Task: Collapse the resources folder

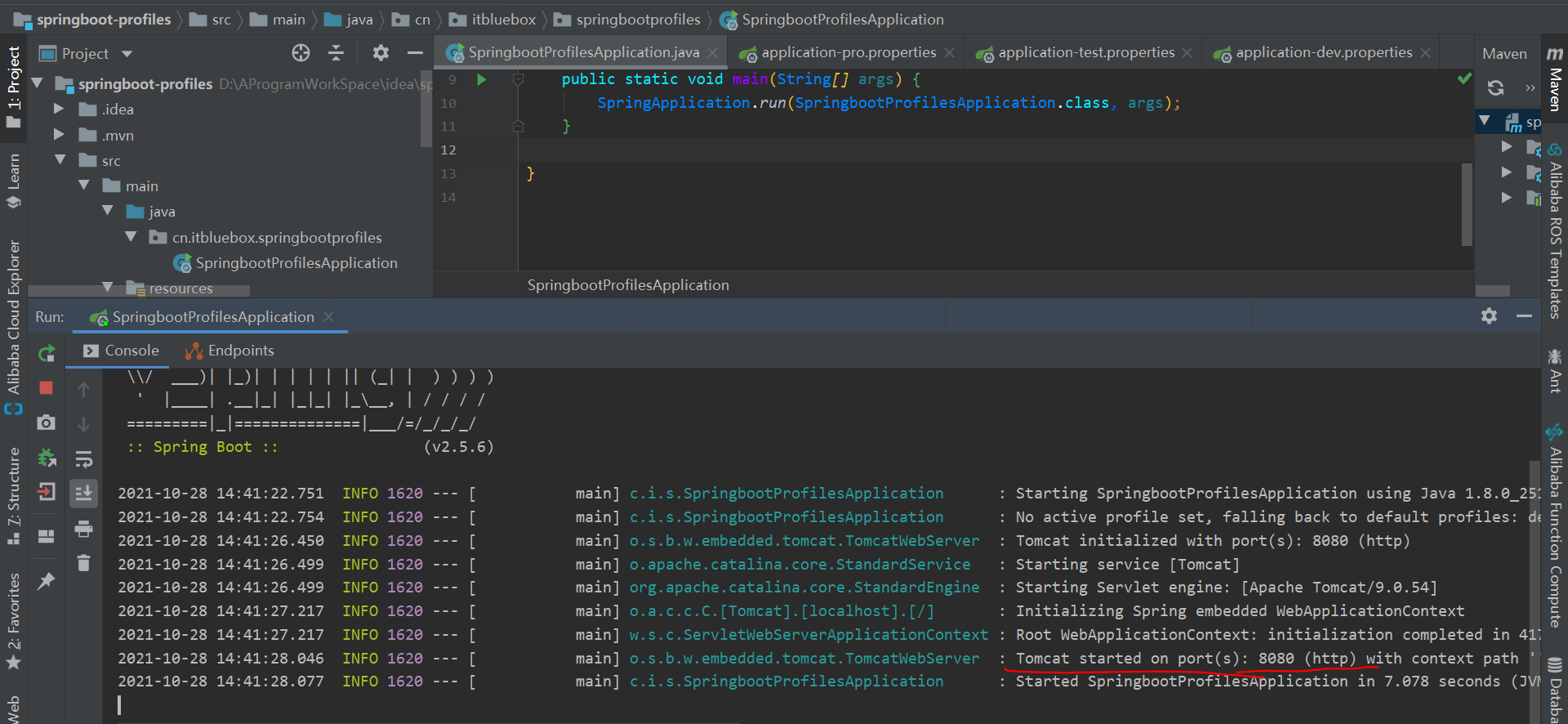Action: pyautogui.click(x=107, y=288)
